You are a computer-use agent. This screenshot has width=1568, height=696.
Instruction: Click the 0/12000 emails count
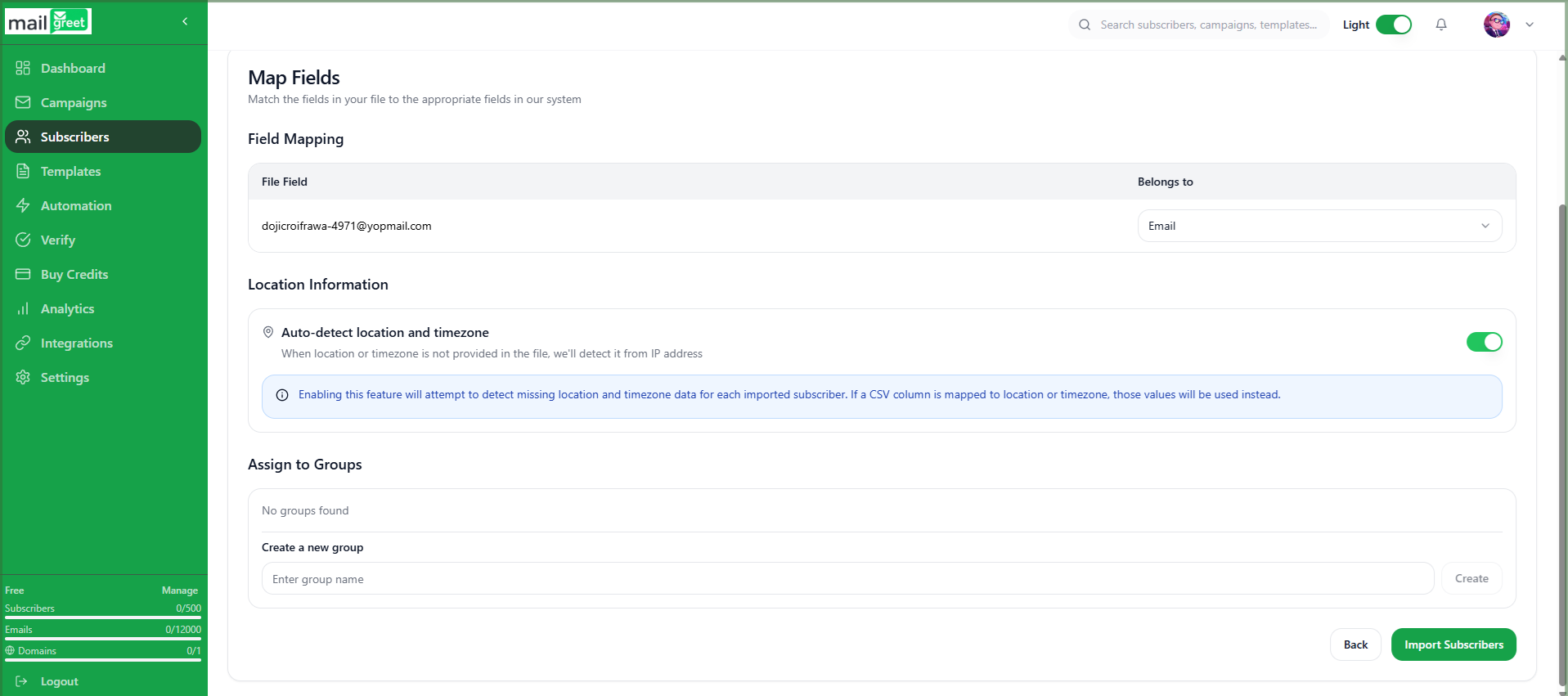[183, 630]
